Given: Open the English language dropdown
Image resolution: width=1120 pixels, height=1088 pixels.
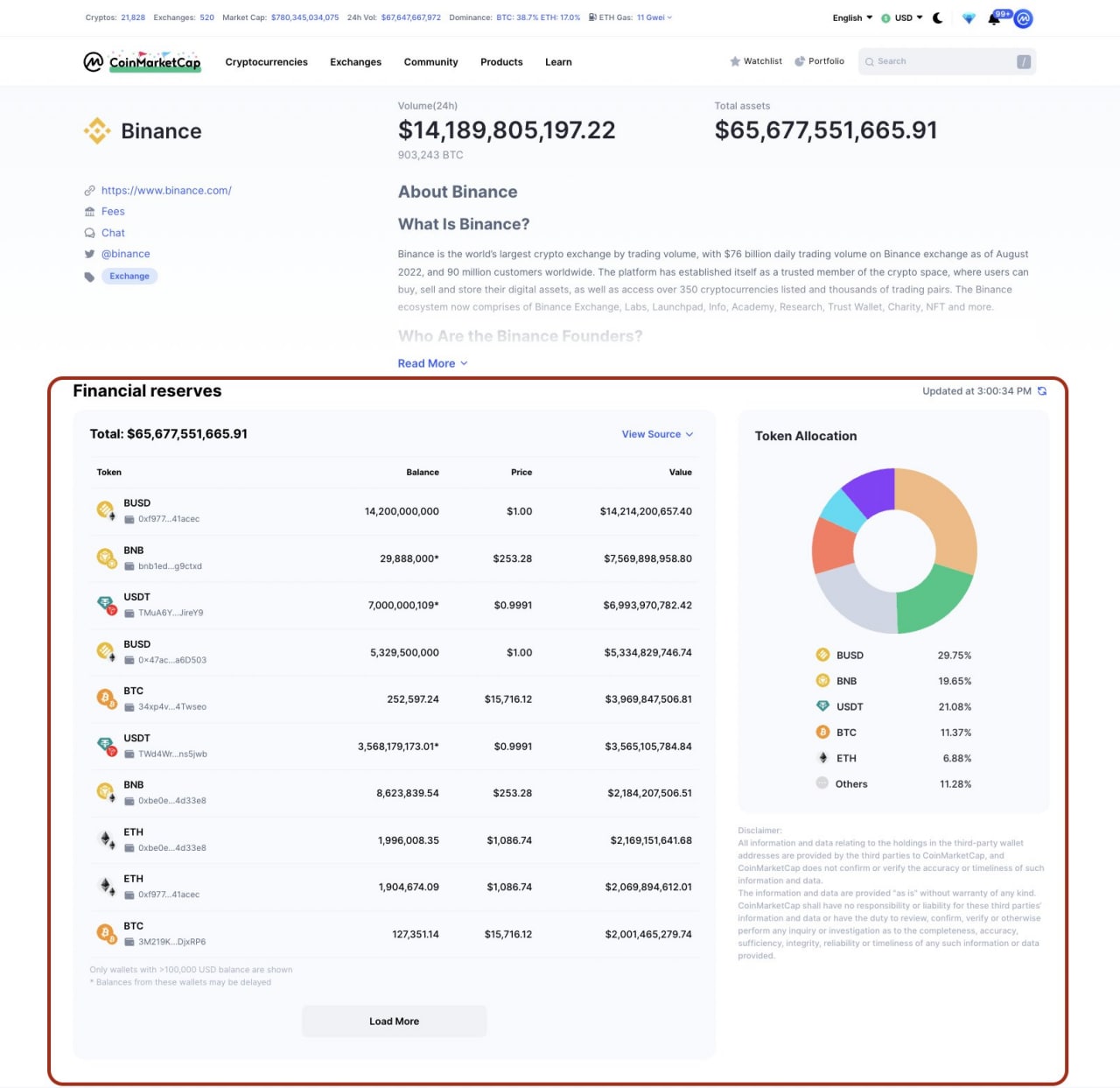Looking at the screenshot, I should pyautogui.click(x=852, y=18).
